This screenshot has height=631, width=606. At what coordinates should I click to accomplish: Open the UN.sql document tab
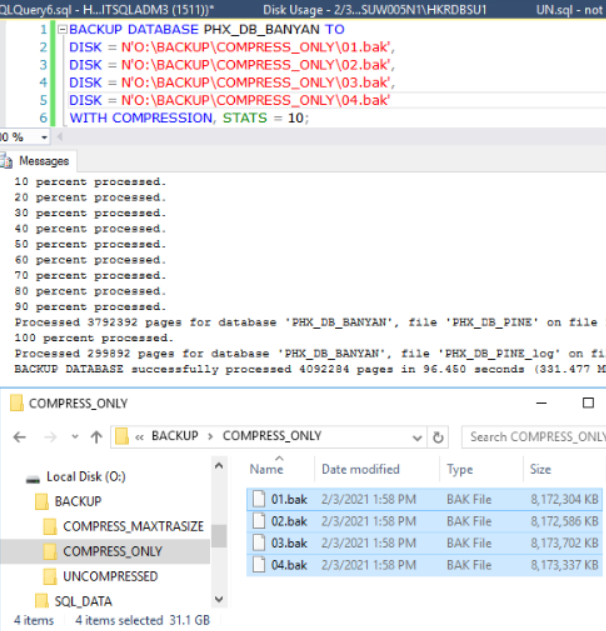coord(570,9)
